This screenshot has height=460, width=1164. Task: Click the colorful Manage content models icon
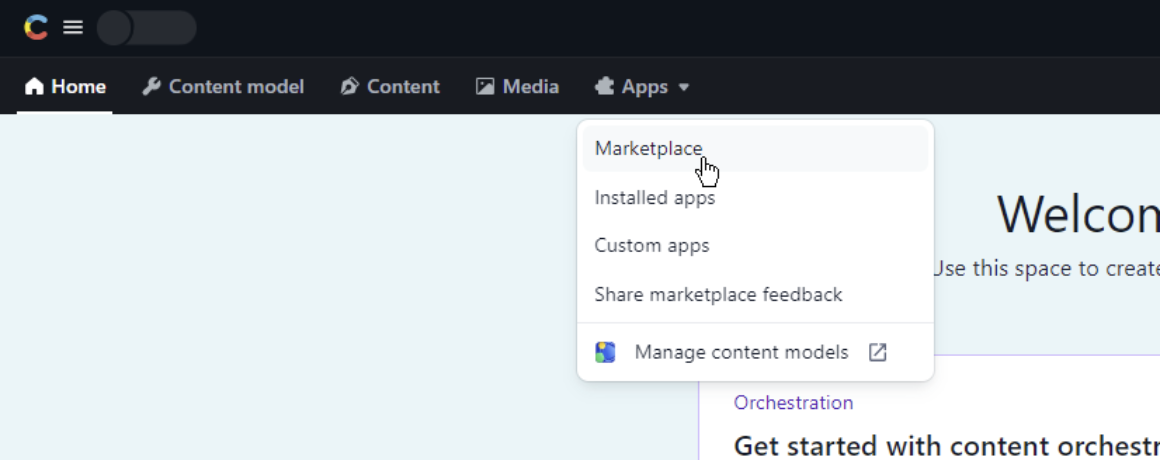coord(605,352)
